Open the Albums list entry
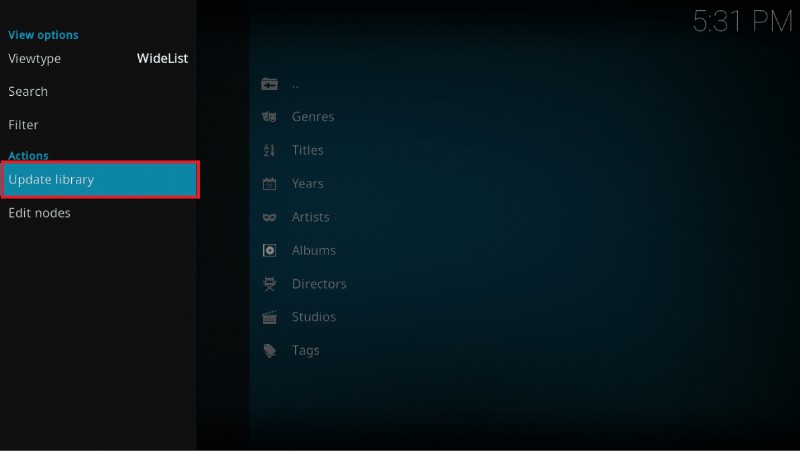800x453 pixels. click(314, 250)
